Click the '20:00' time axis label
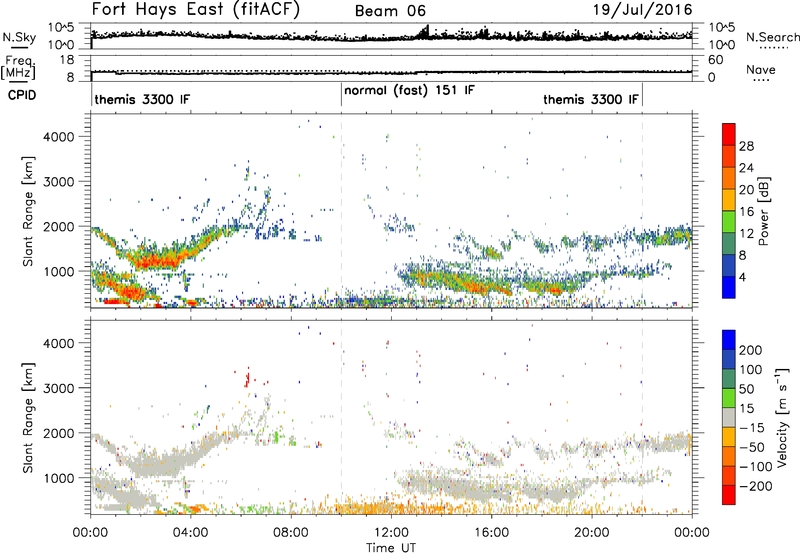This screenshot has height=554, width=800. tap(591, 533)
